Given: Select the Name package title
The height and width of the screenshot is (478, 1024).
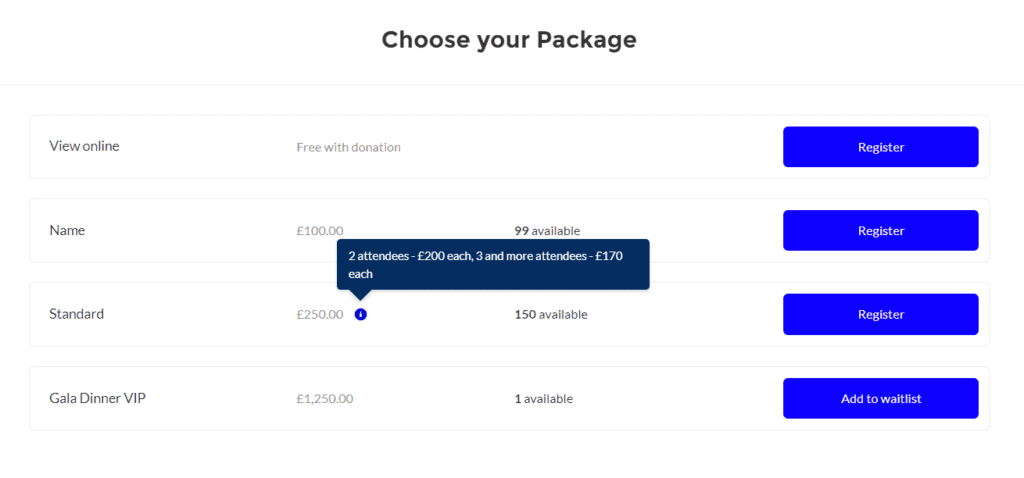Looking at the screenshot, I should pos(67,231).
